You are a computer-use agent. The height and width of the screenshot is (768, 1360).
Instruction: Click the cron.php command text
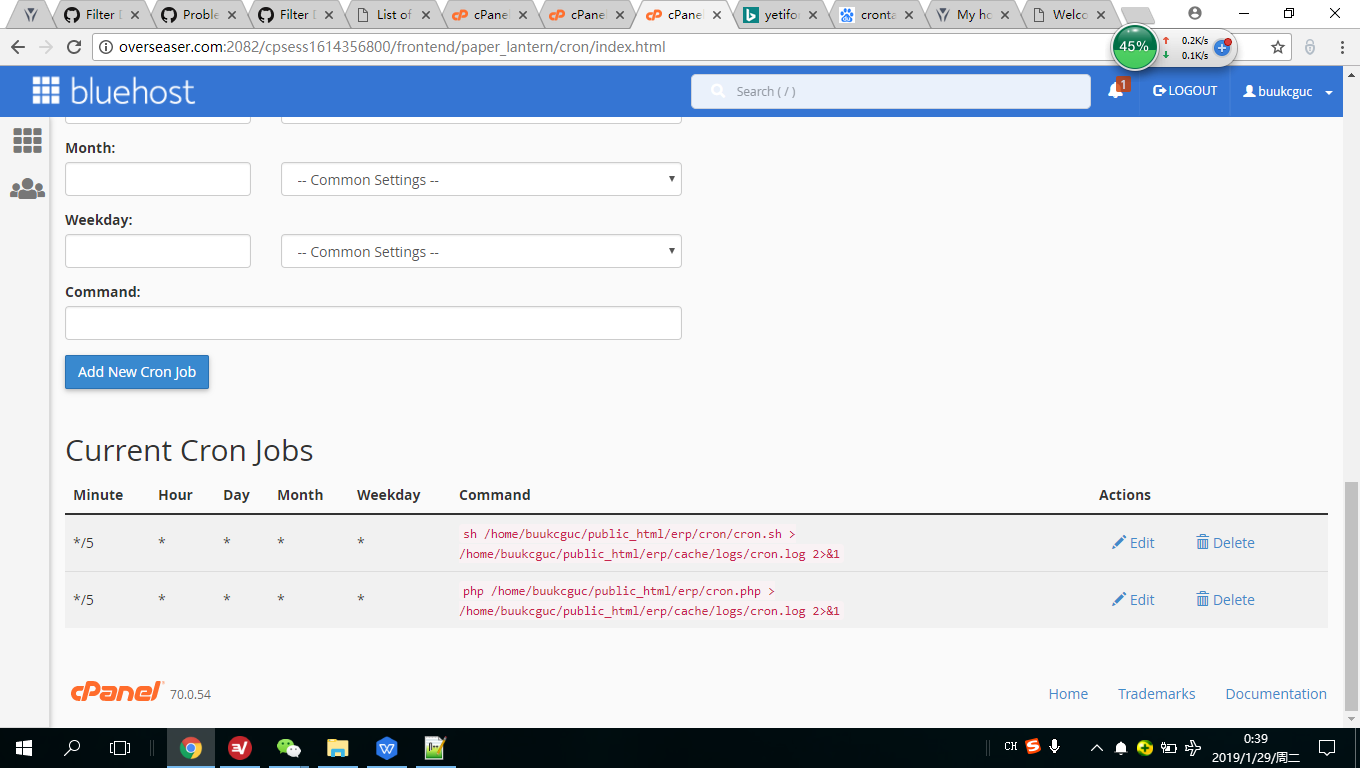649,601
